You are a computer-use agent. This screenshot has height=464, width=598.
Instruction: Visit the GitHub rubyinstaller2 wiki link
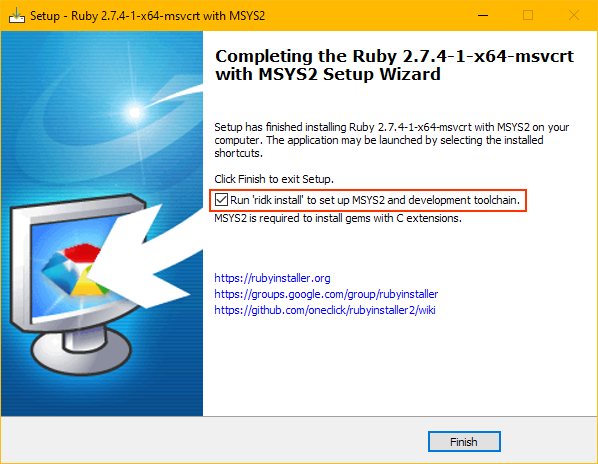coord(325,310)
